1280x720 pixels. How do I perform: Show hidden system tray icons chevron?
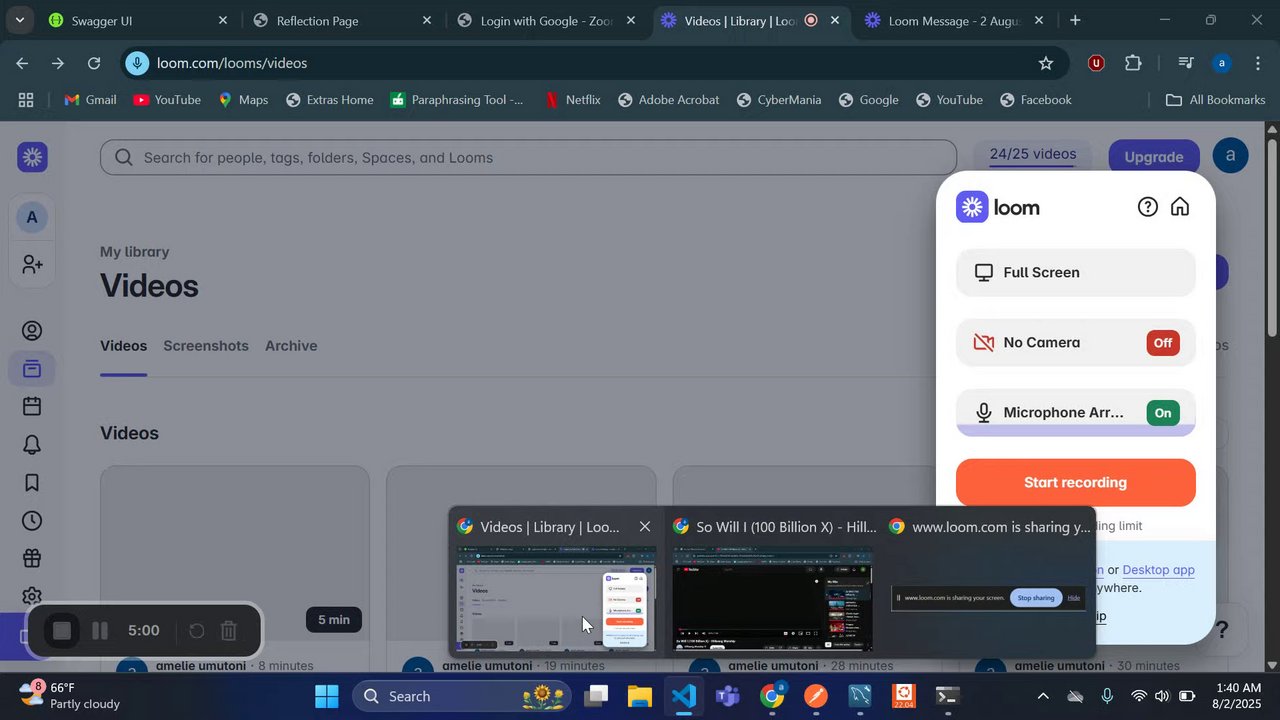(x=1043, y=696)
